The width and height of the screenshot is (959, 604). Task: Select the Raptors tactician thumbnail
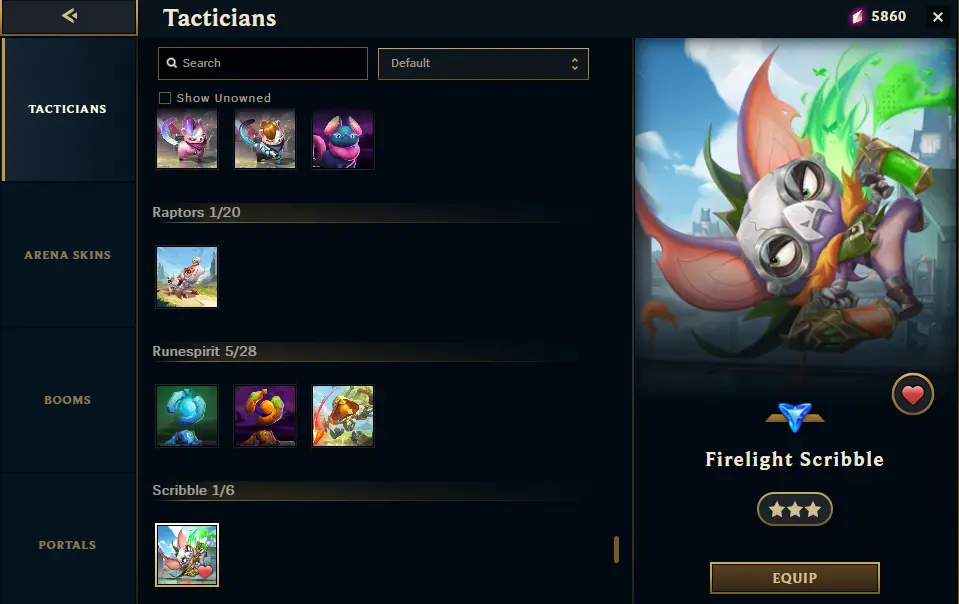[187, 277]
